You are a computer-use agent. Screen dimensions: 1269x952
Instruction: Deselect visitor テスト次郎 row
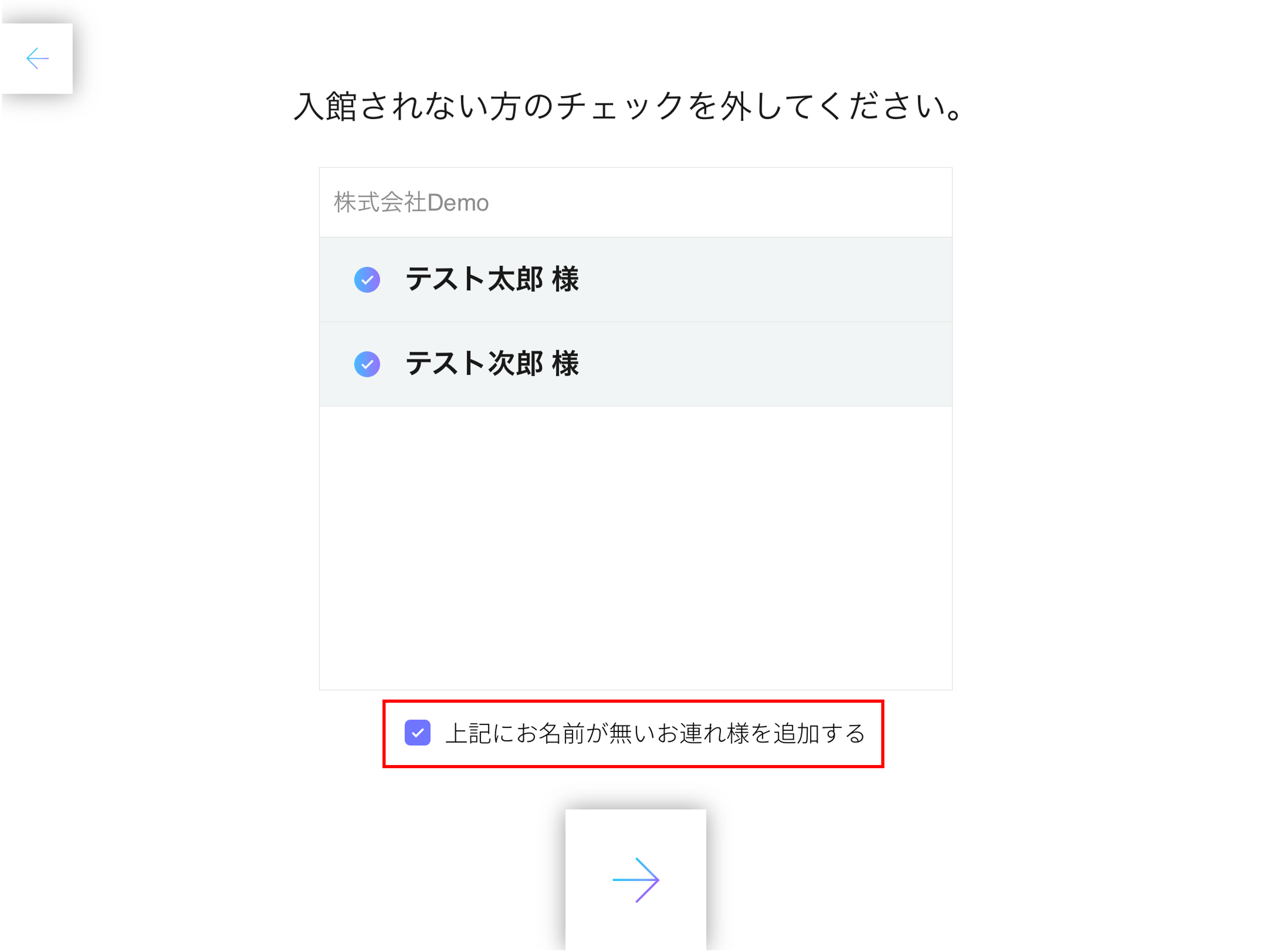636,364
